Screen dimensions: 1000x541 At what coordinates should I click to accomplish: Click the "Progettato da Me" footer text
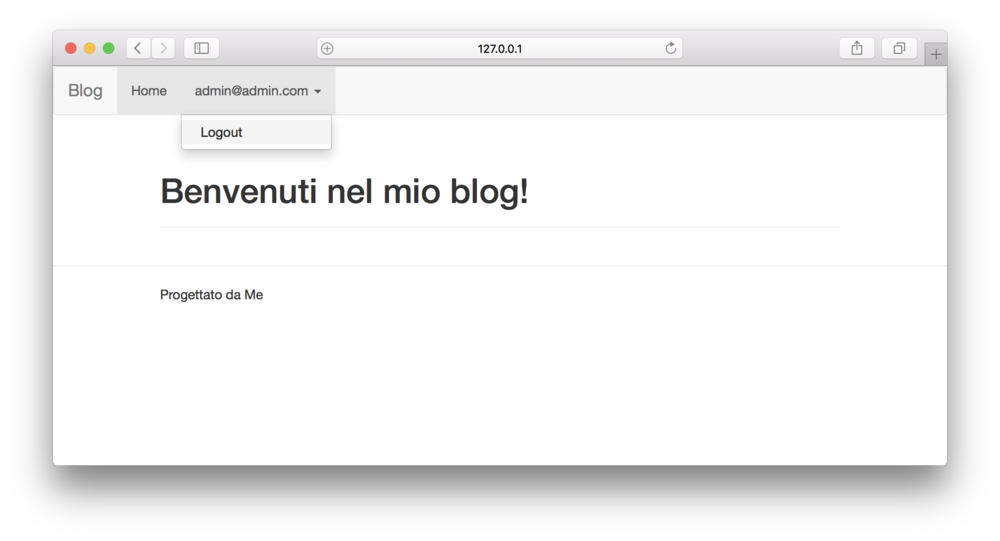[x=212, y=295]
